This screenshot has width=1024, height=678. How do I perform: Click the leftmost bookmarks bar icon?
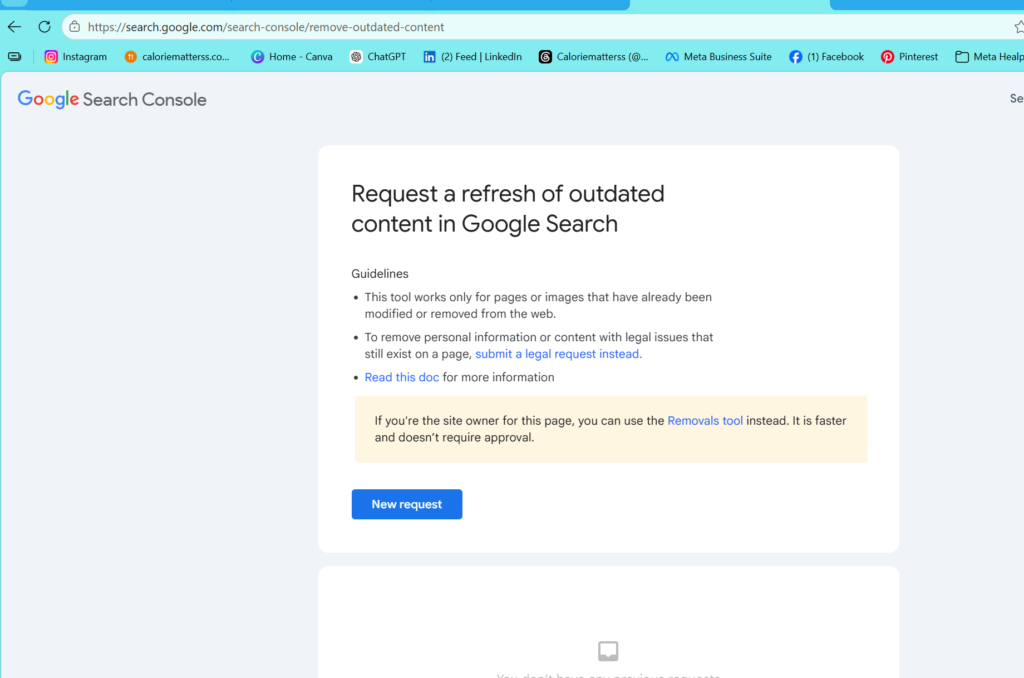coord(14,57)
